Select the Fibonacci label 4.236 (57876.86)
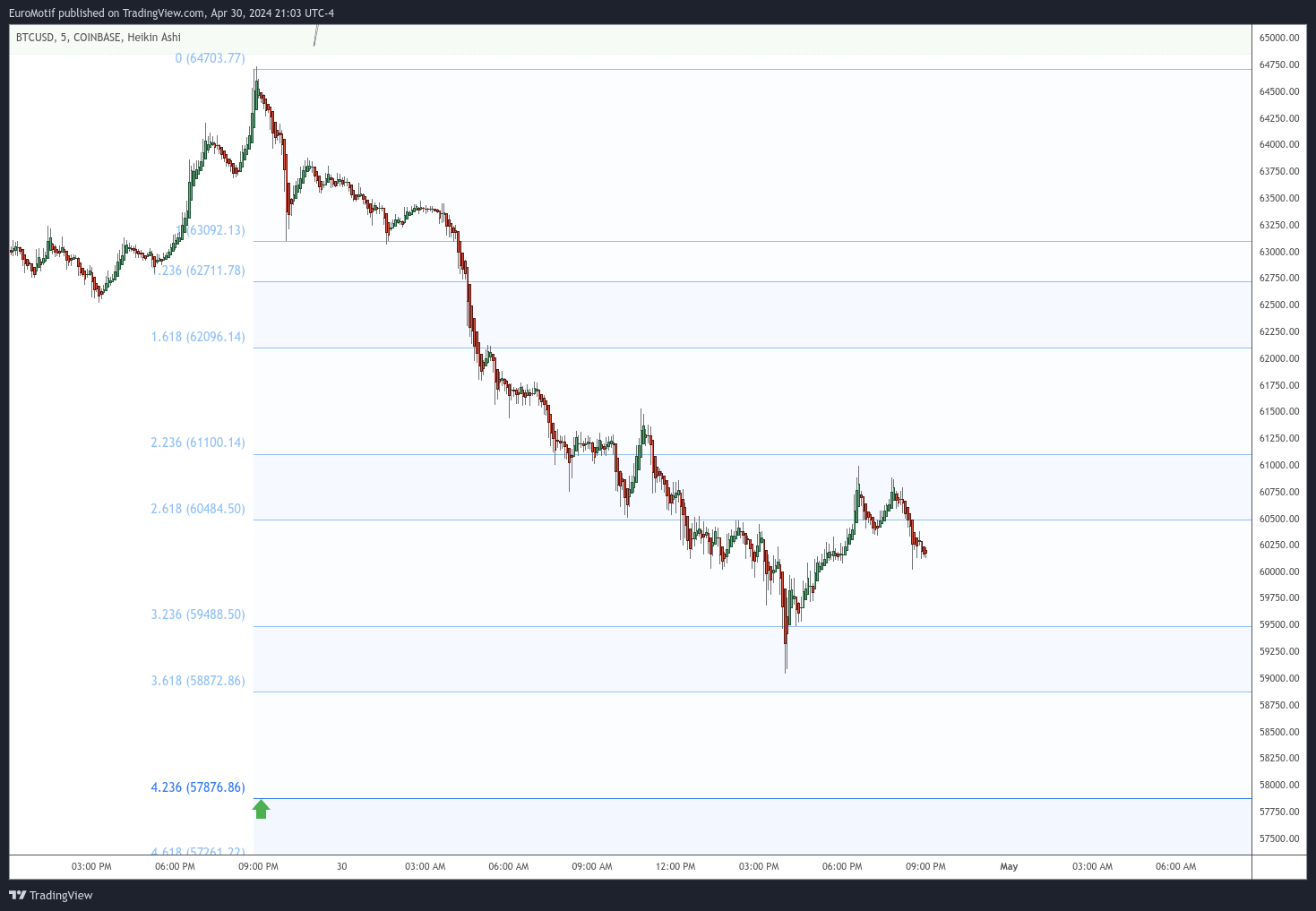1316x911 pixels. coord(198,787)
